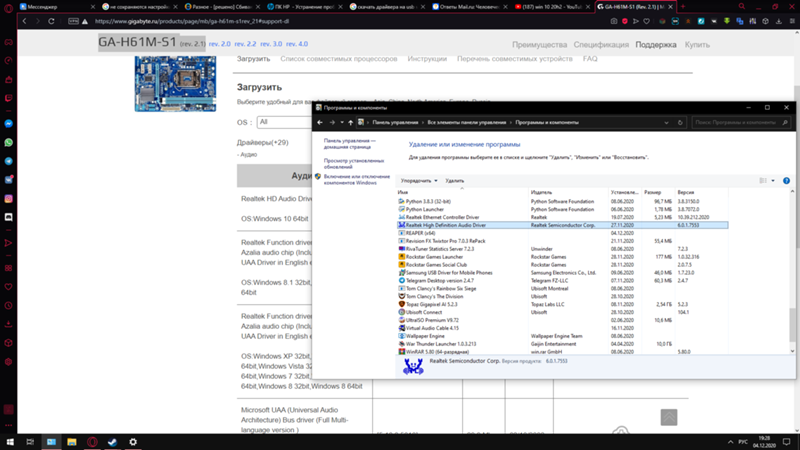The height and width of the screenshot is (450, 800).
Task: Open Twitch panel in Opera sidebar
Action: tap(9, 98)
